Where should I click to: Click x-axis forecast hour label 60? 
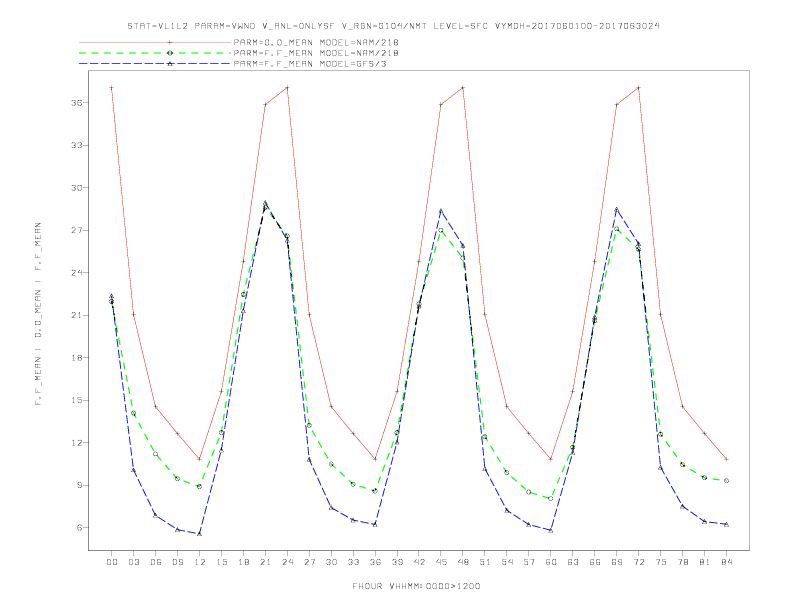point(551,562)
